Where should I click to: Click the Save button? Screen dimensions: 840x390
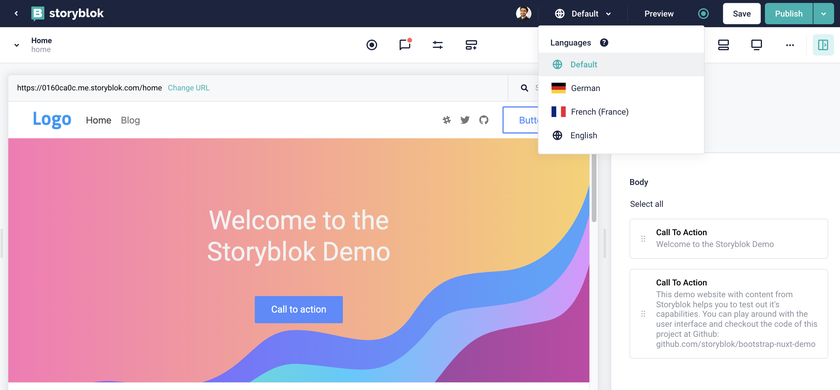pos(741,14)
